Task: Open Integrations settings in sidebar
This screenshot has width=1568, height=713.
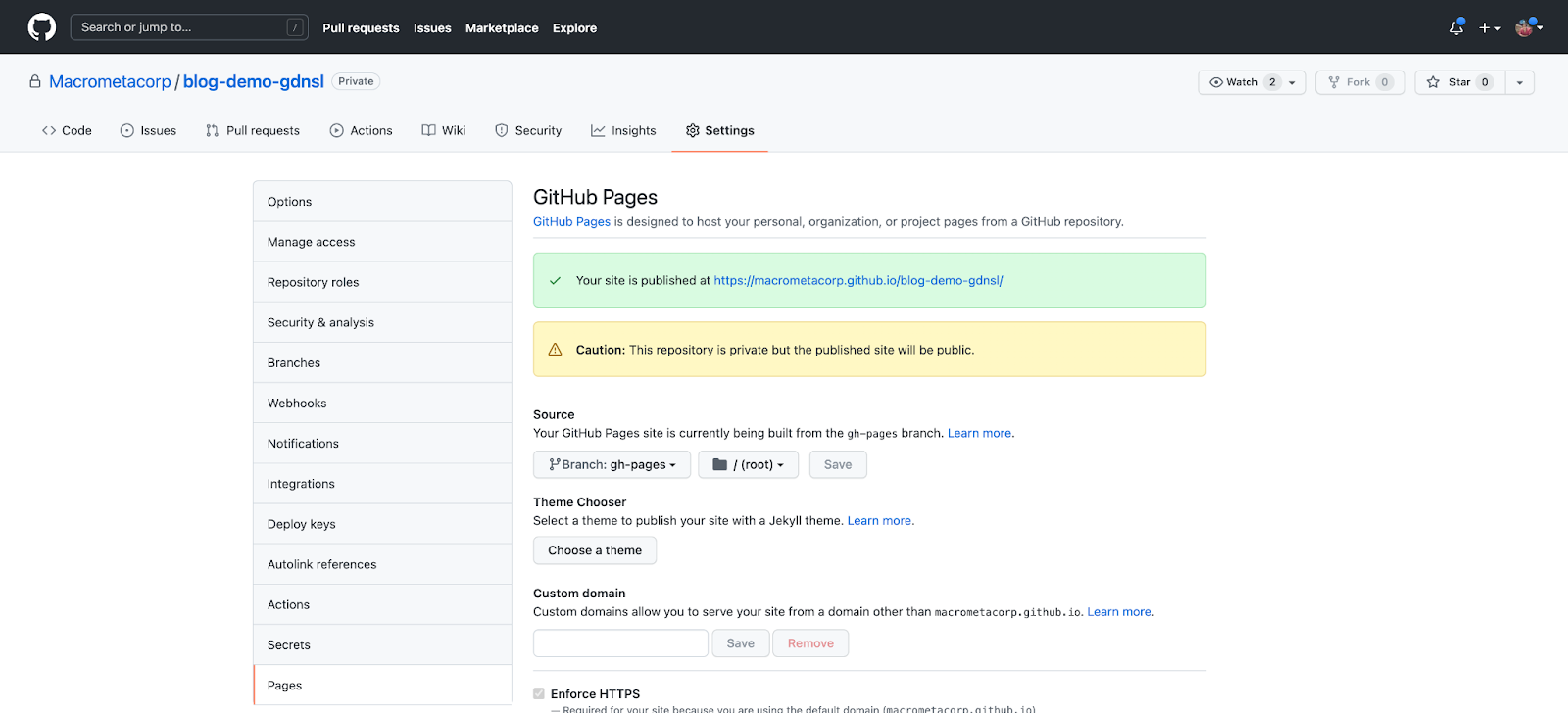Action: pyautogui.click(x=382, y=484)
